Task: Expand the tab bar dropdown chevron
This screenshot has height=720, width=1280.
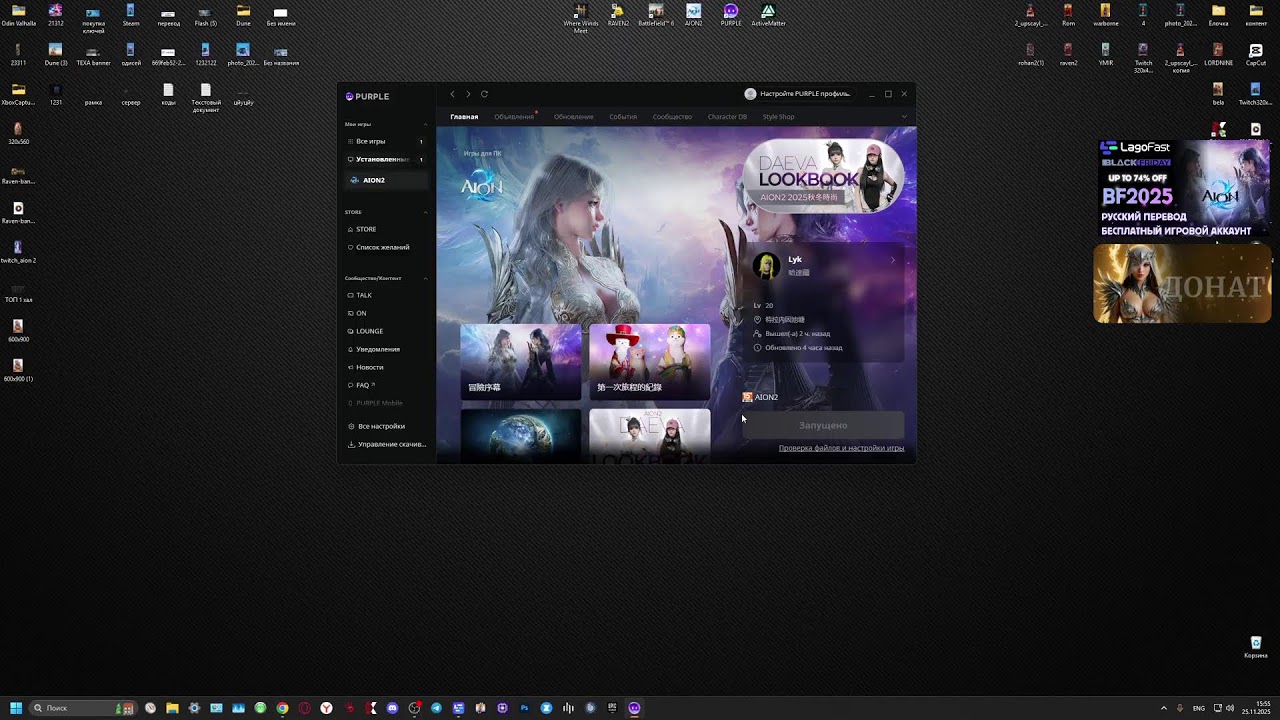Action: pyautogui.click(x=904, y=117)
